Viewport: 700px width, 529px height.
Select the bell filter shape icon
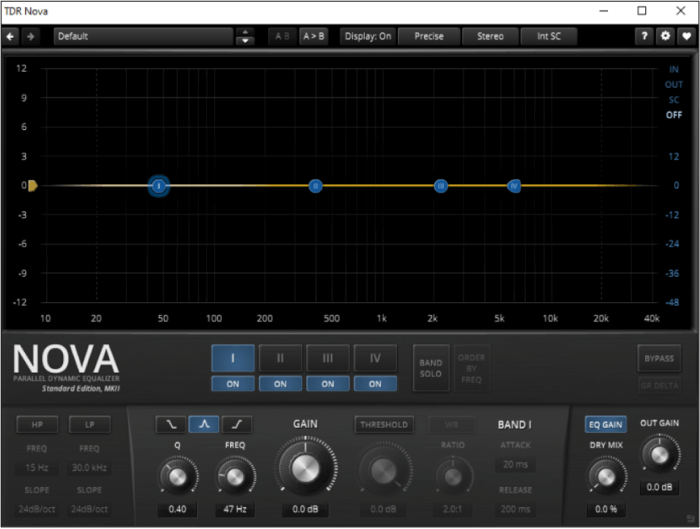pyautogui.click(x=204, y=424)
